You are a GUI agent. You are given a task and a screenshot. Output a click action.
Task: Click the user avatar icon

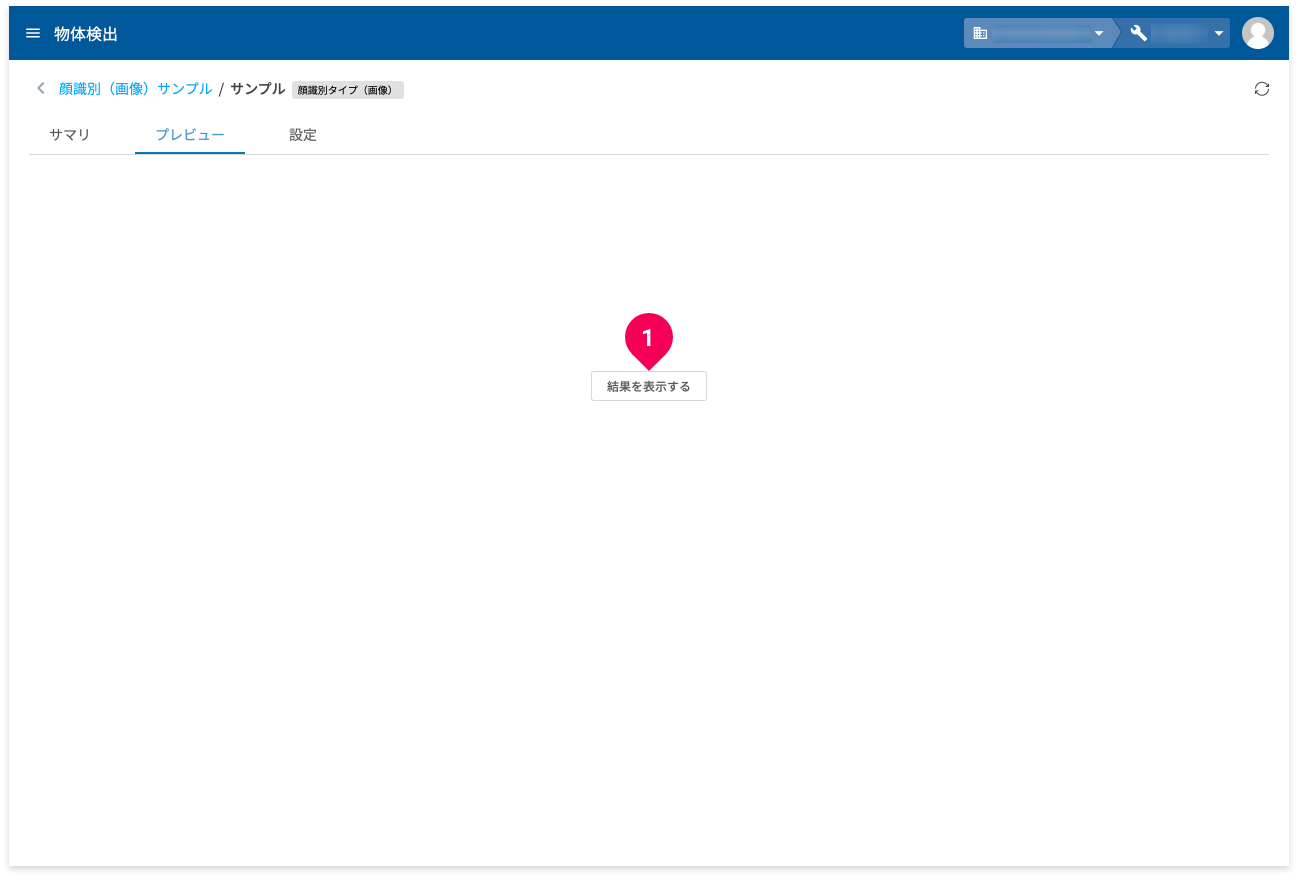point(1257,33)
